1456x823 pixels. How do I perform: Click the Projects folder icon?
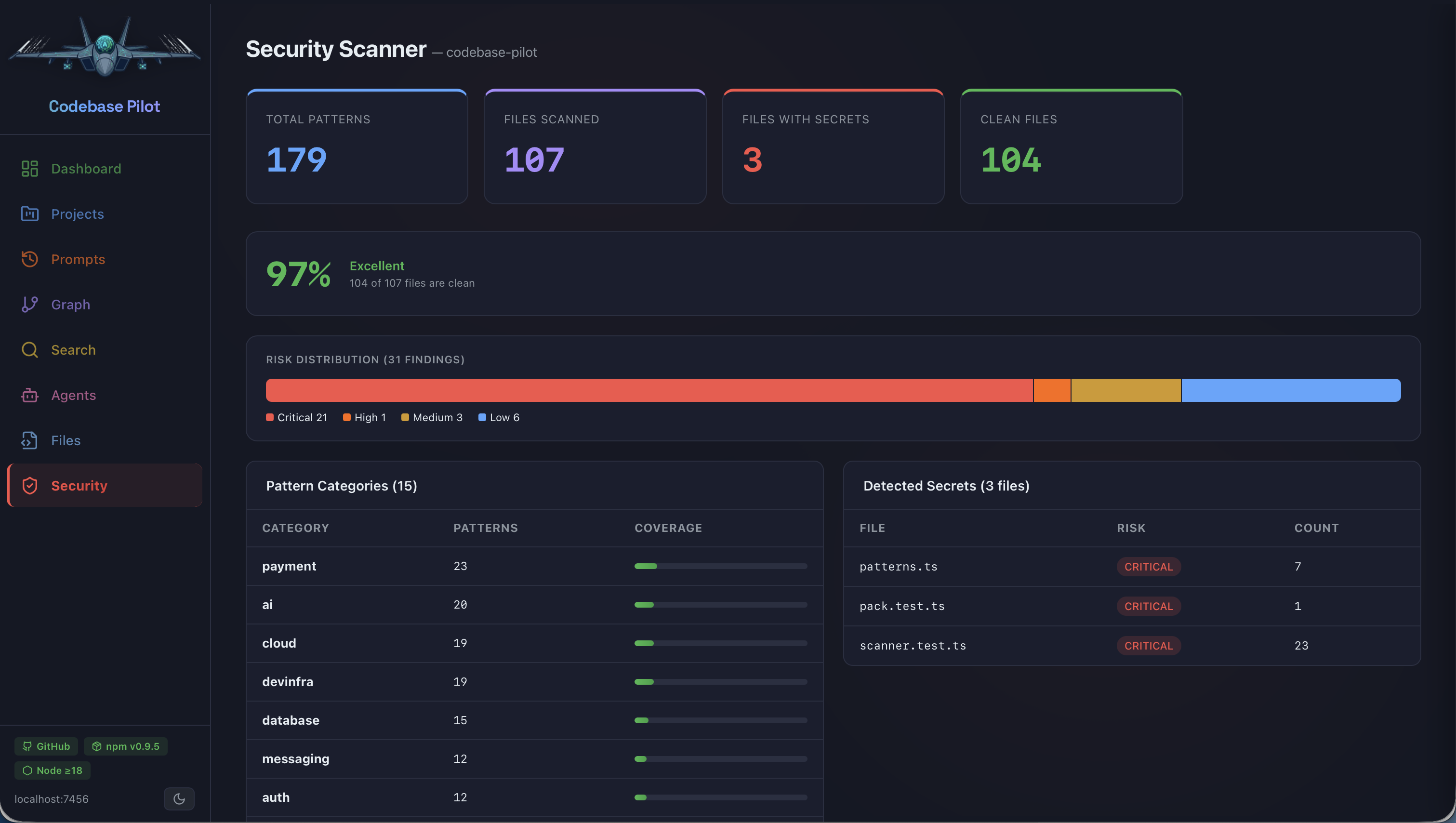point(29,213)
